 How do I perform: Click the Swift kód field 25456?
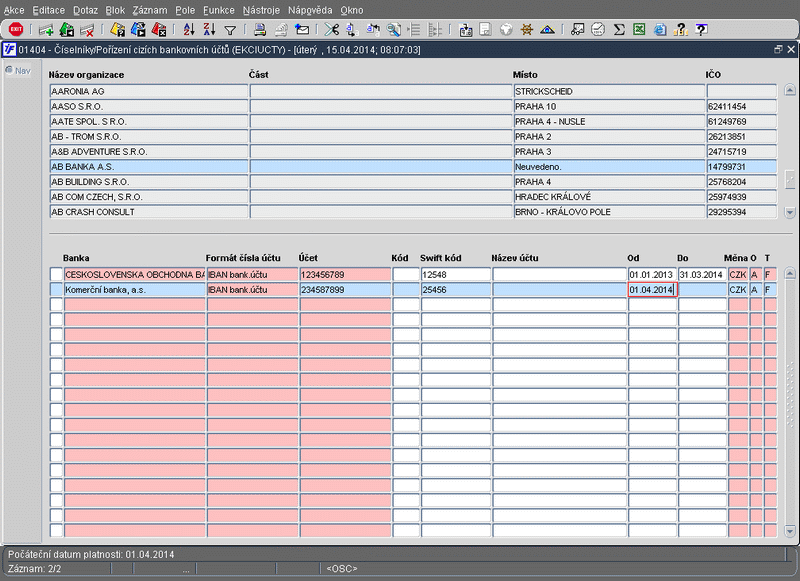[x=456, y=290]
